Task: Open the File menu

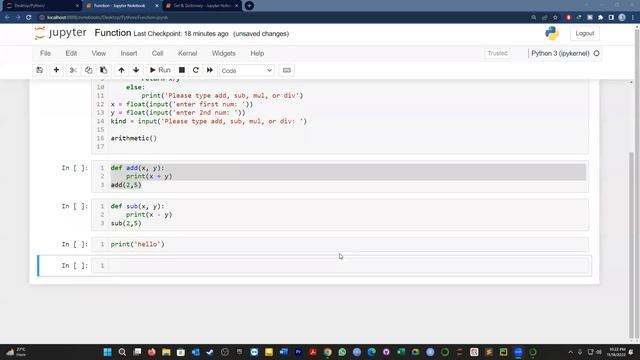Action: (x=45, y=53)
